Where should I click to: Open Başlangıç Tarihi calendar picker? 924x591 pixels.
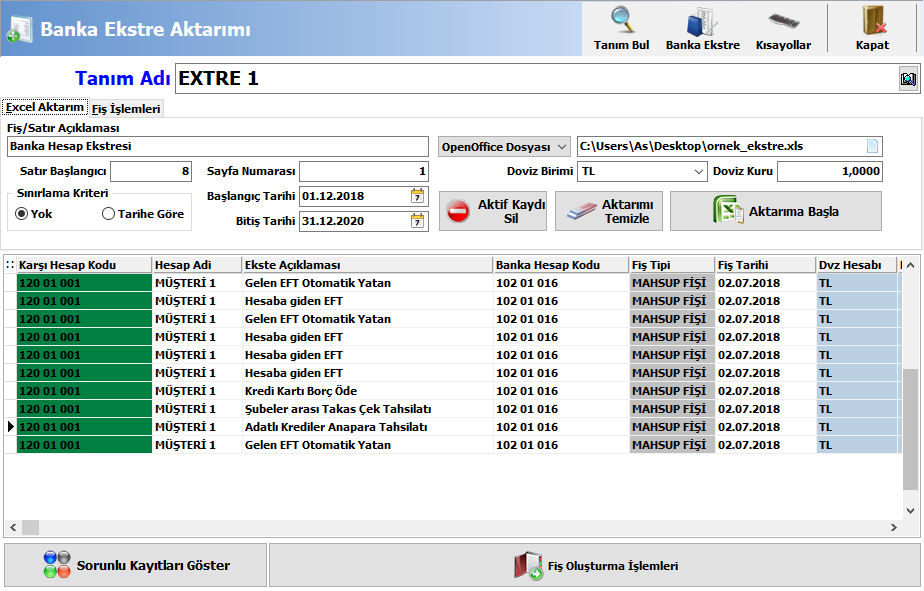pos(417,196)
